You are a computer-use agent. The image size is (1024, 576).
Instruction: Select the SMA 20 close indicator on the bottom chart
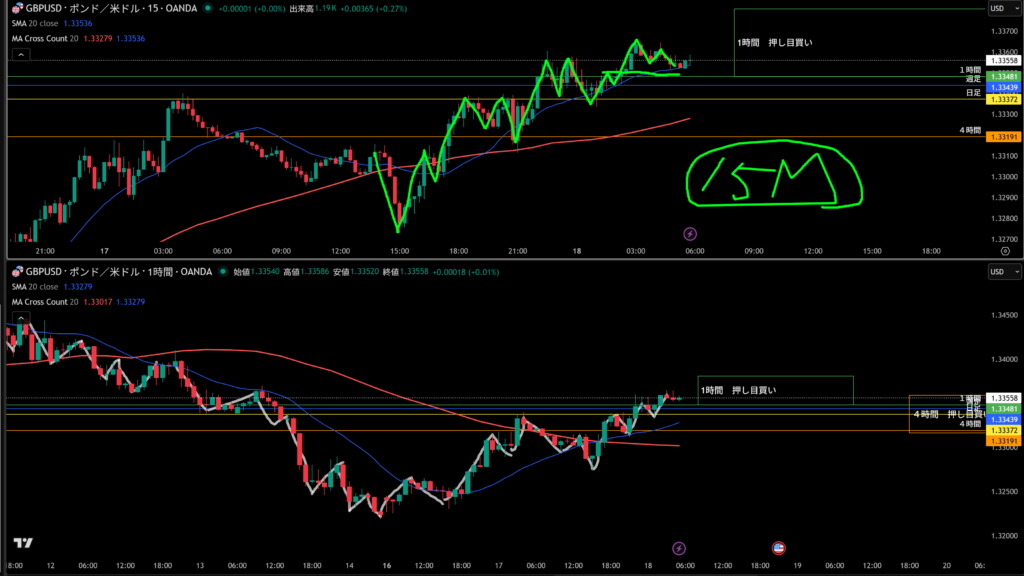[x=36, y=286]
